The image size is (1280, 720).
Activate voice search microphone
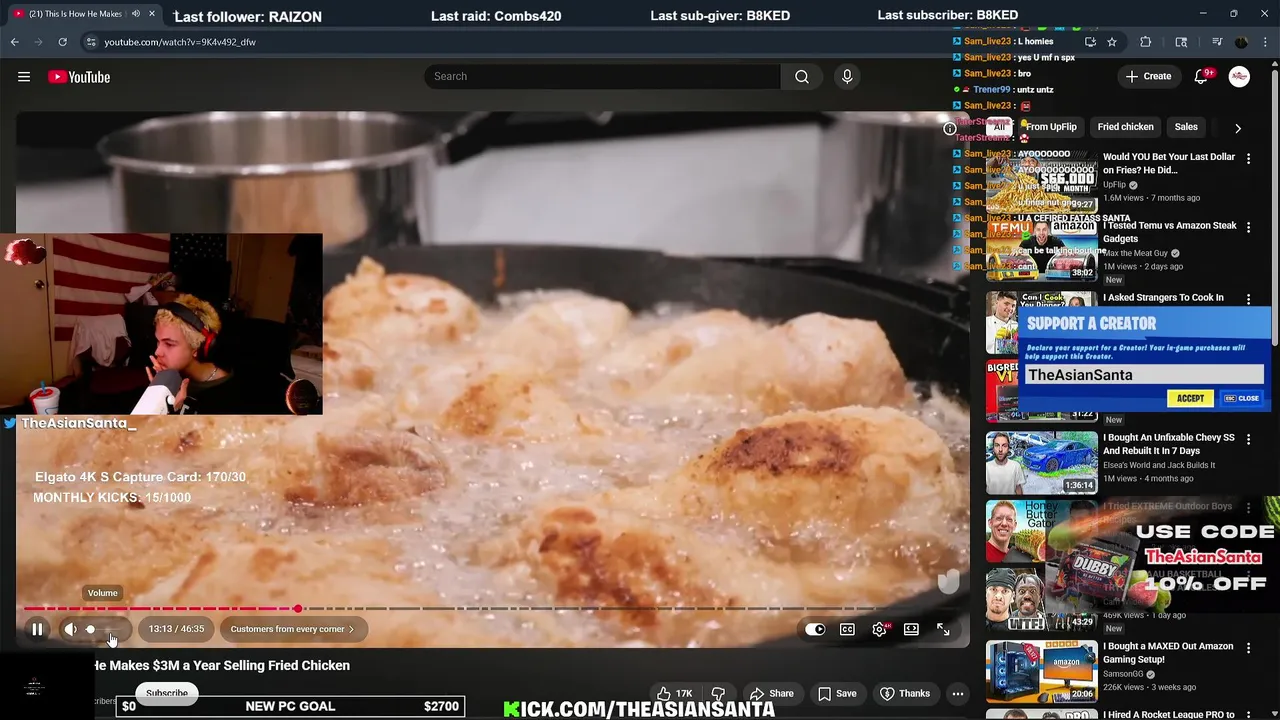point(847,76)
